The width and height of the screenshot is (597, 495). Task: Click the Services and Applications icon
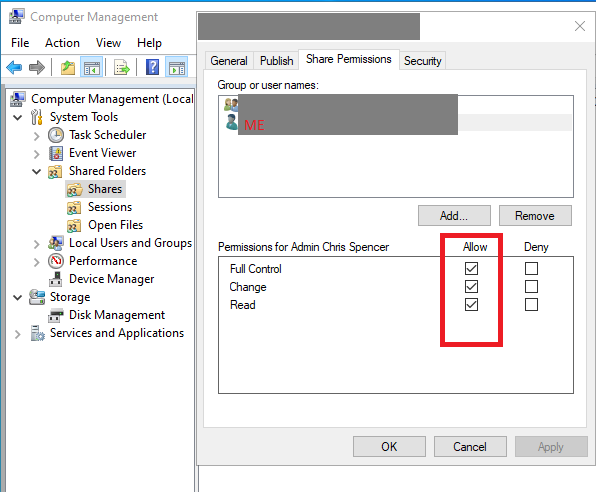pyautogui.click(x=37, y=333)
